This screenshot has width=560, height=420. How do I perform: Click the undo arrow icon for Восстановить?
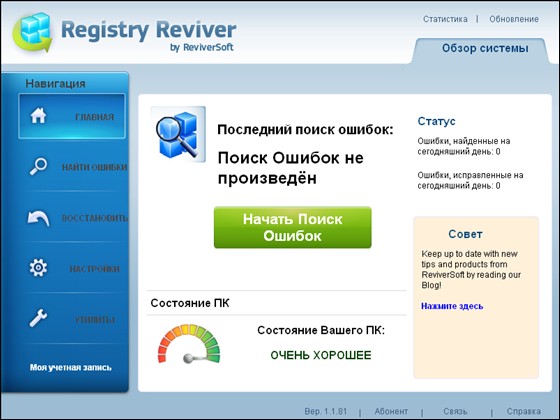38,218
